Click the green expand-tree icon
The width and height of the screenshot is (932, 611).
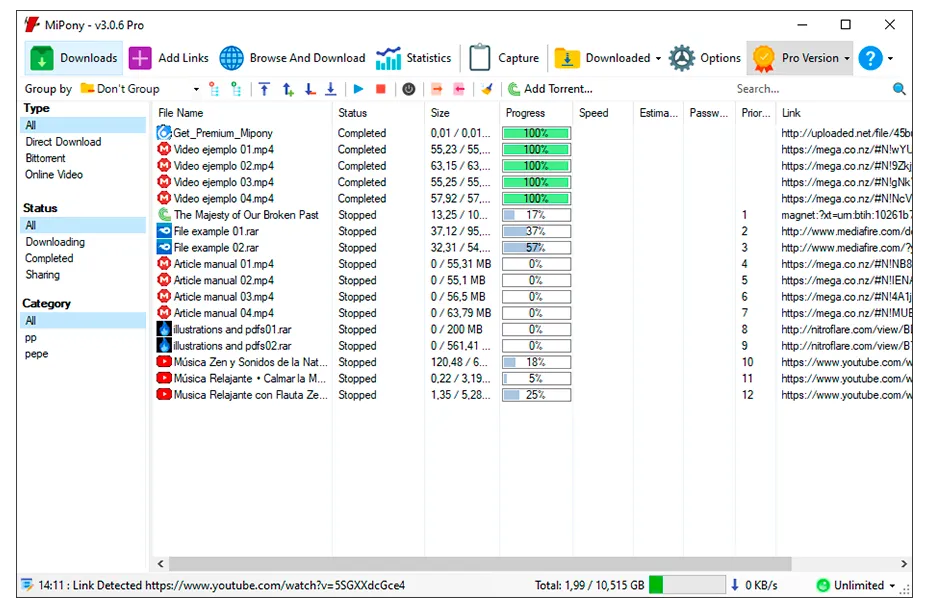click(x=236, y=89)
